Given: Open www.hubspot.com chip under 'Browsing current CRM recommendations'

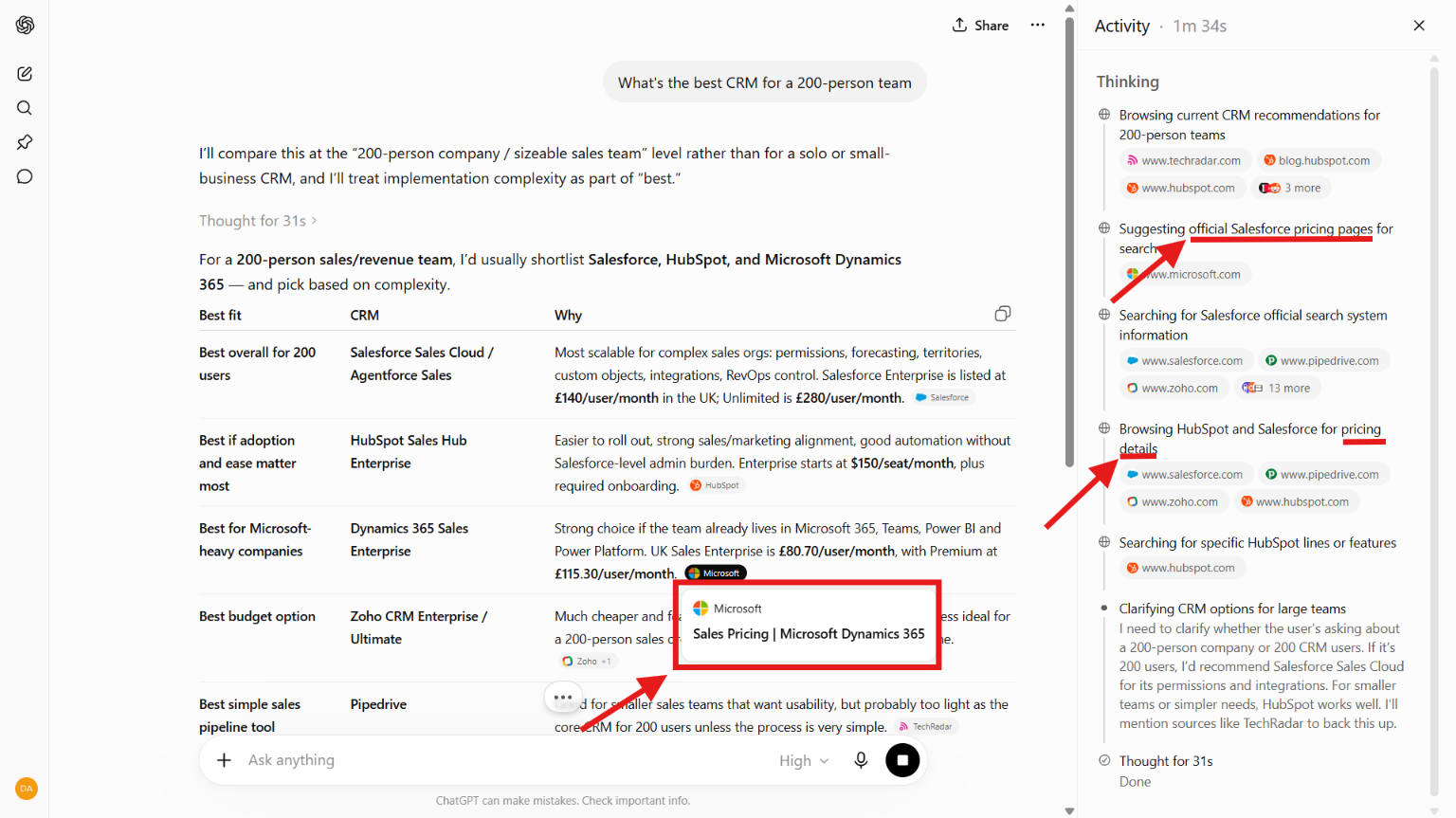Looking at the screenshot, I should point(1181,189).
